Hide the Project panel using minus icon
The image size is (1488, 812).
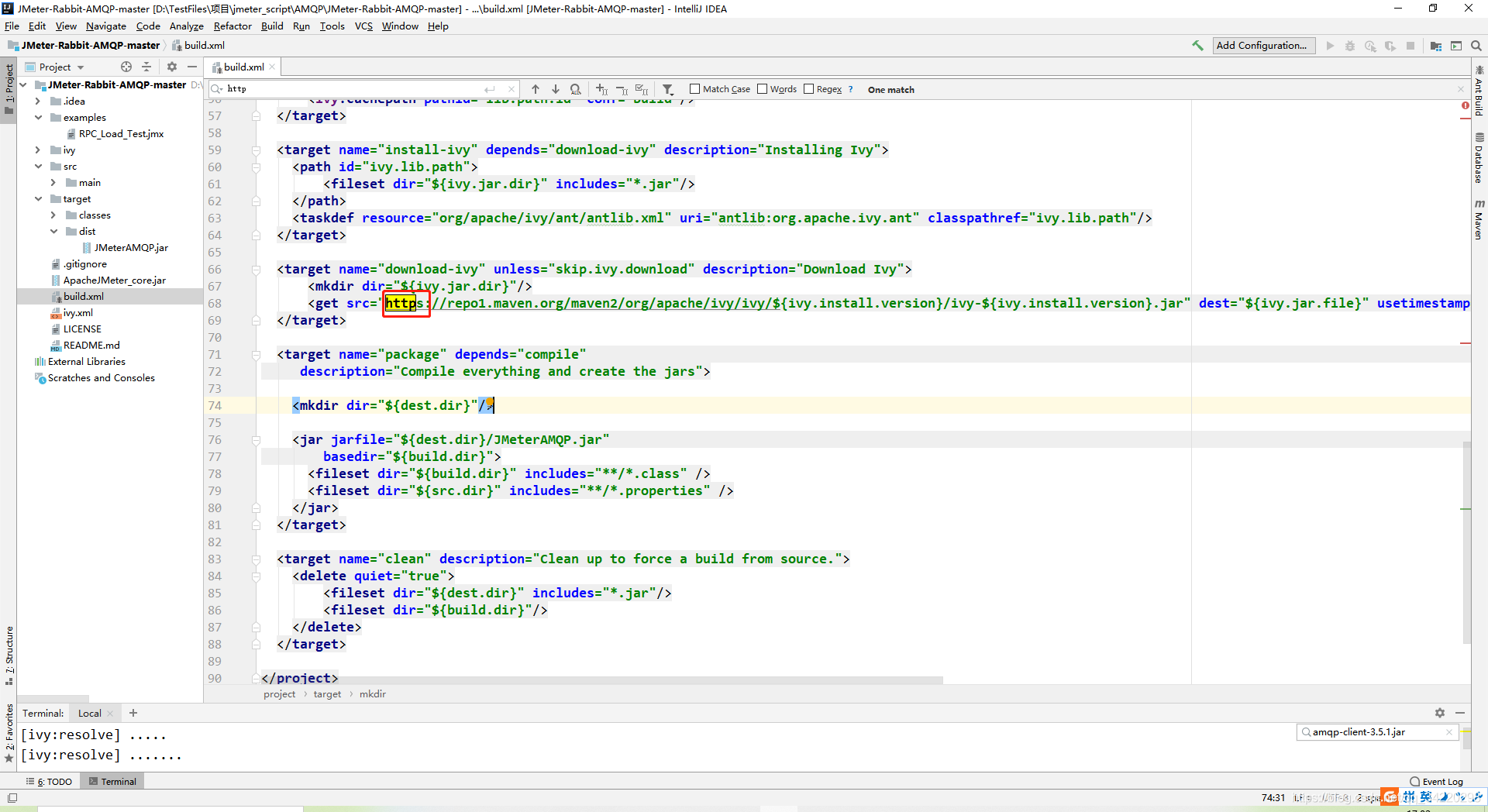pyautogui.click(x=192, y=67)
